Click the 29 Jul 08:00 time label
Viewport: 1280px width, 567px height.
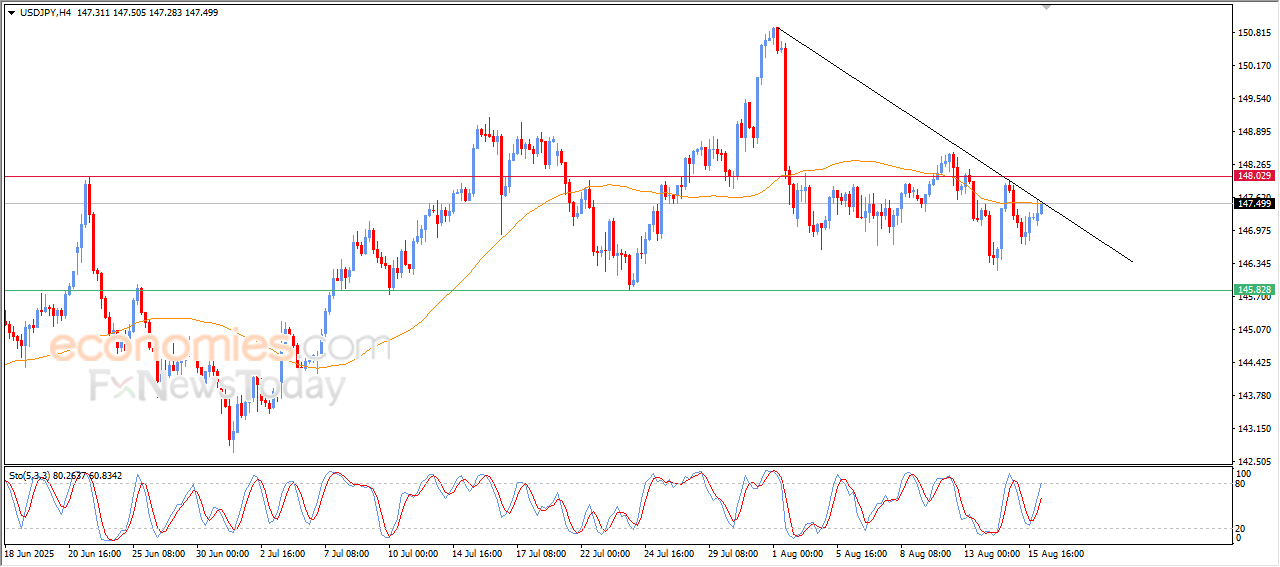point(735,553)
